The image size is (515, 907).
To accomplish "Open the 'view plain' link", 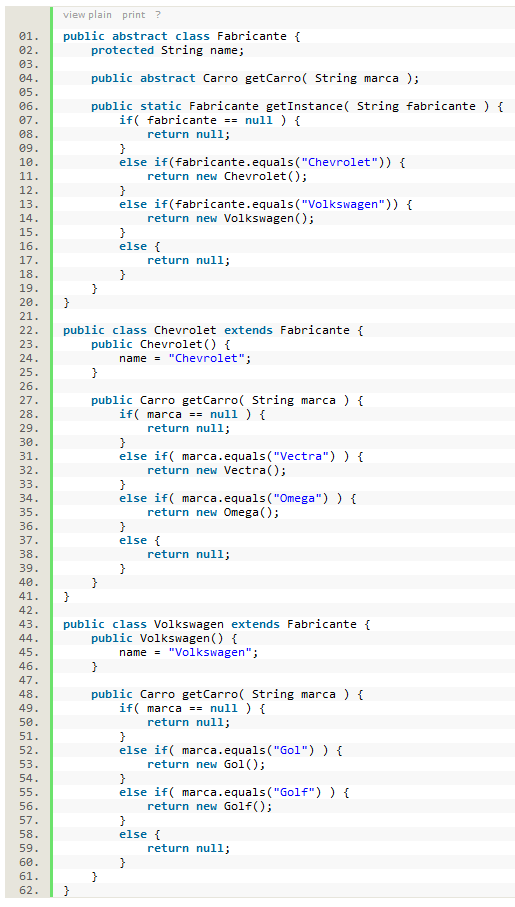I will coord(87,14).
